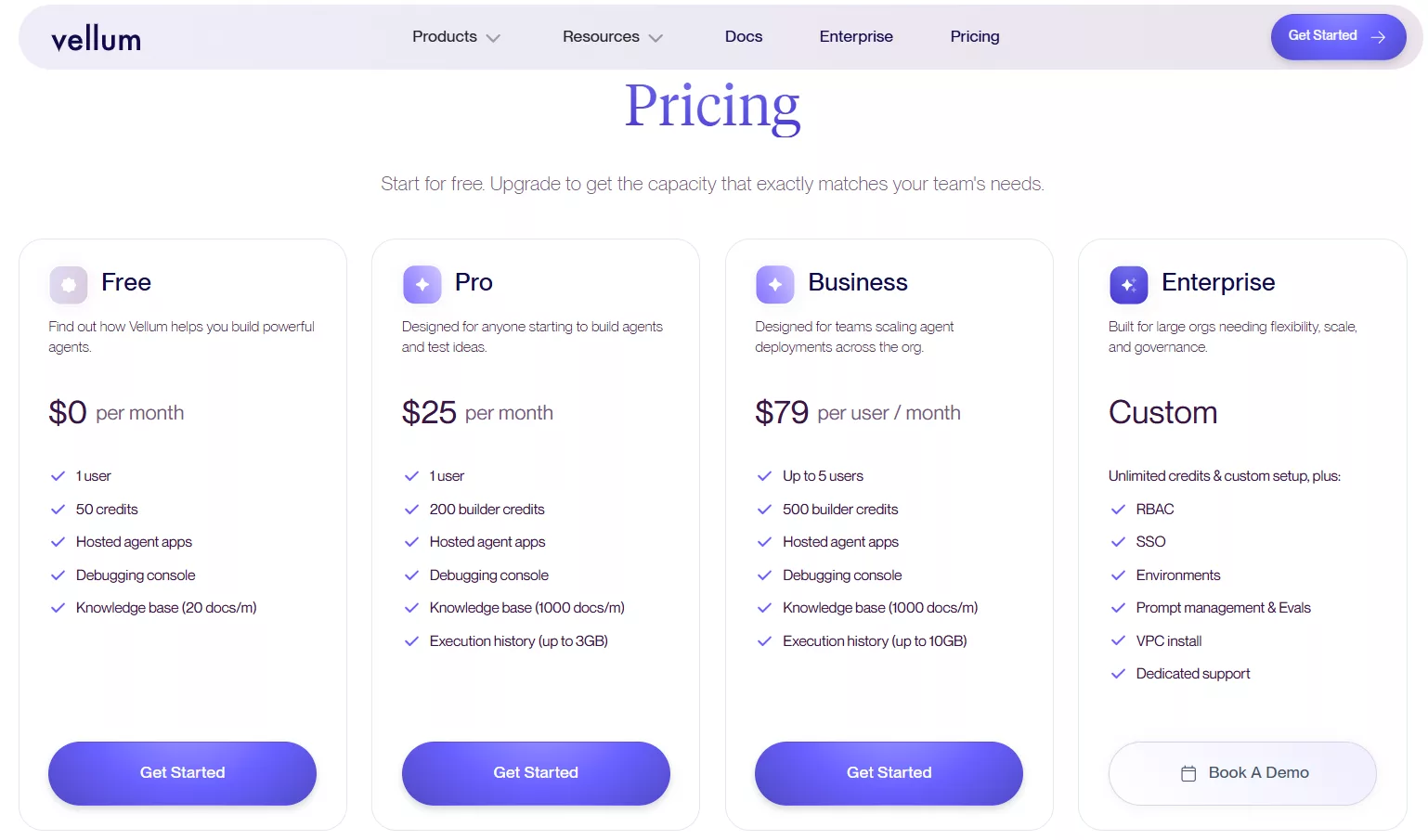Expand the Resources dropdown menu
Image resolution: width=1428 pixels, height=840 pixels.
coord(602,37)
